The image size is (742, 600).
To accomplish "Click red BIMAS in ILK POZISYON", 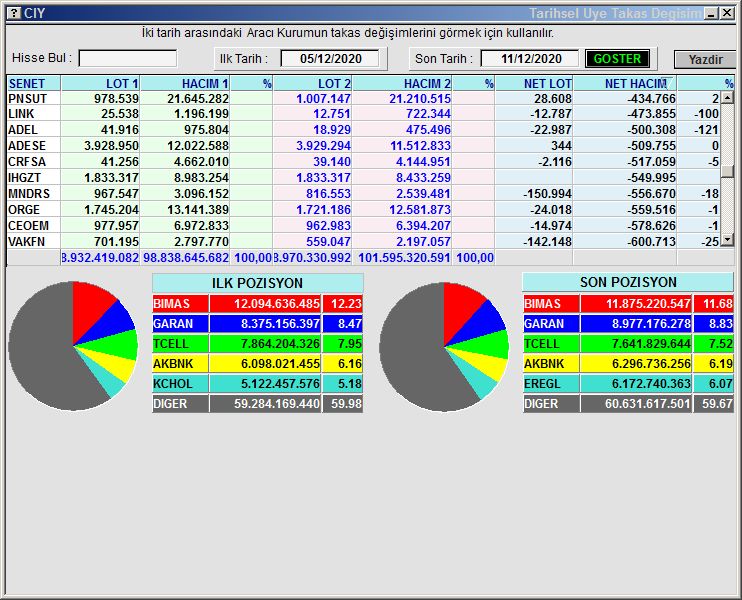I will [180, 304].
